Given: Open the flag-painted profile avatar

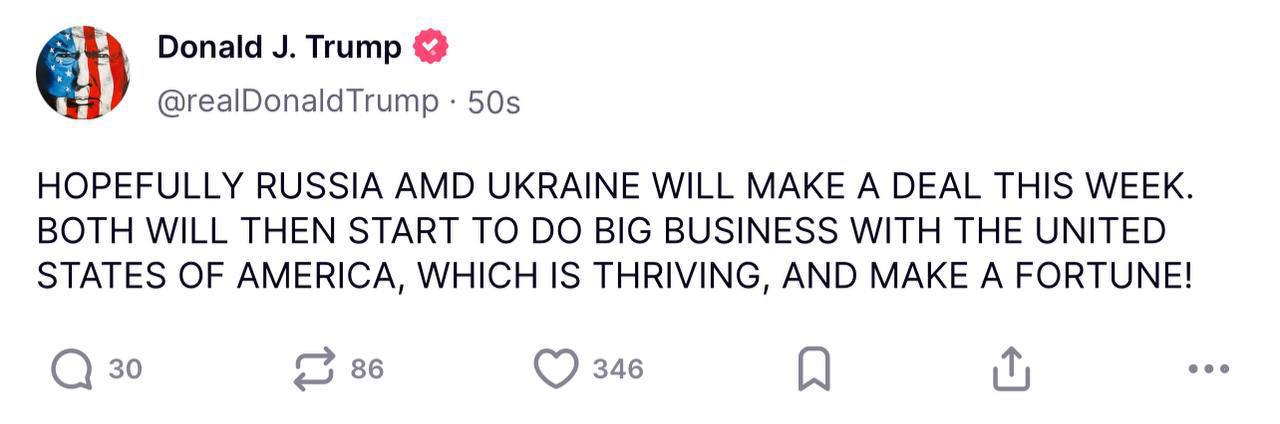Looking at the screenshot, I should pyautogui.click(x=83, y=73).
